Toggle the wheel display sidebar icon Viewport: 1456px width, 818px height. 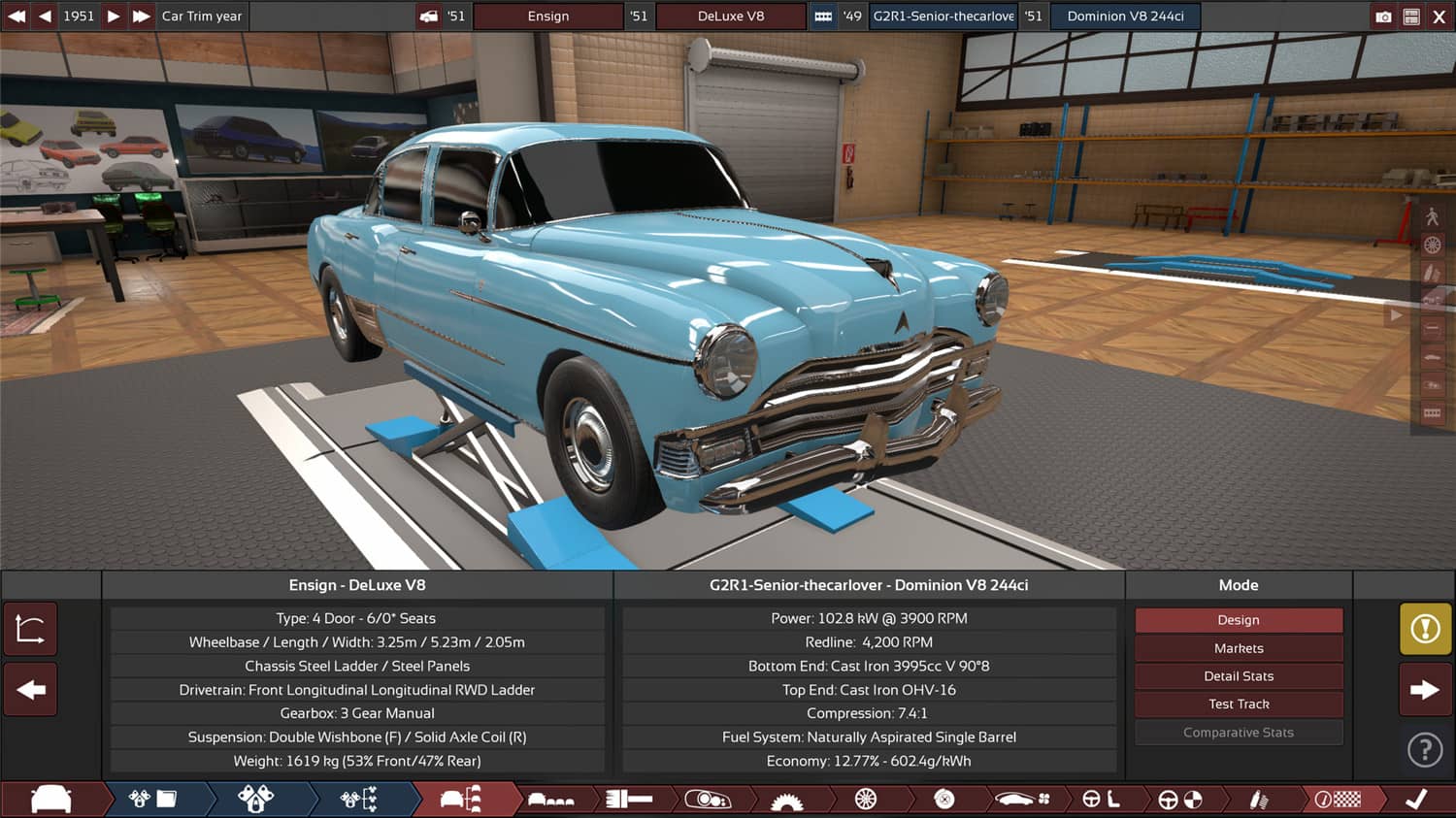(1433, 245)
